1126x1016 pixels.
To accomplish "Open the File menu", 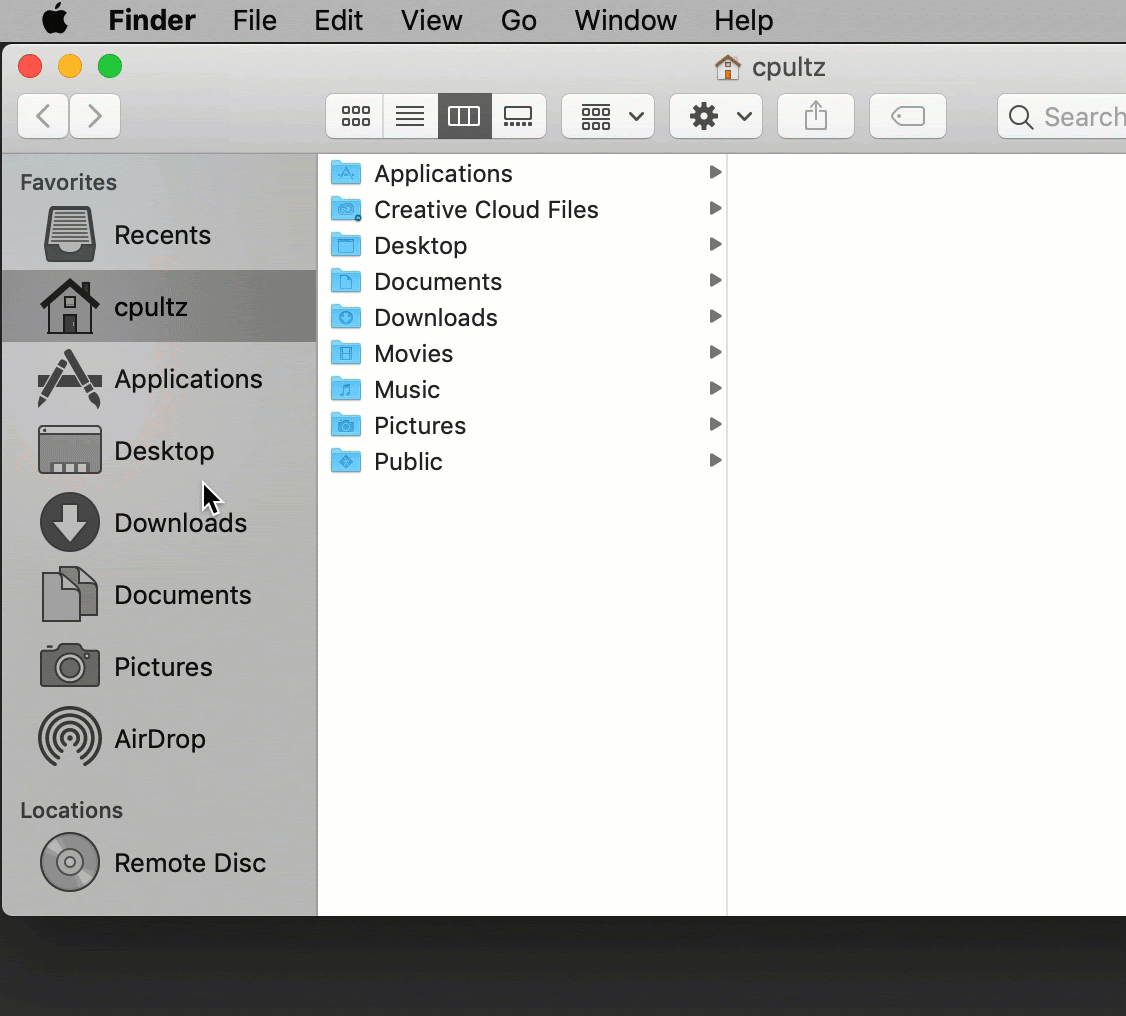I will point(254,20).
